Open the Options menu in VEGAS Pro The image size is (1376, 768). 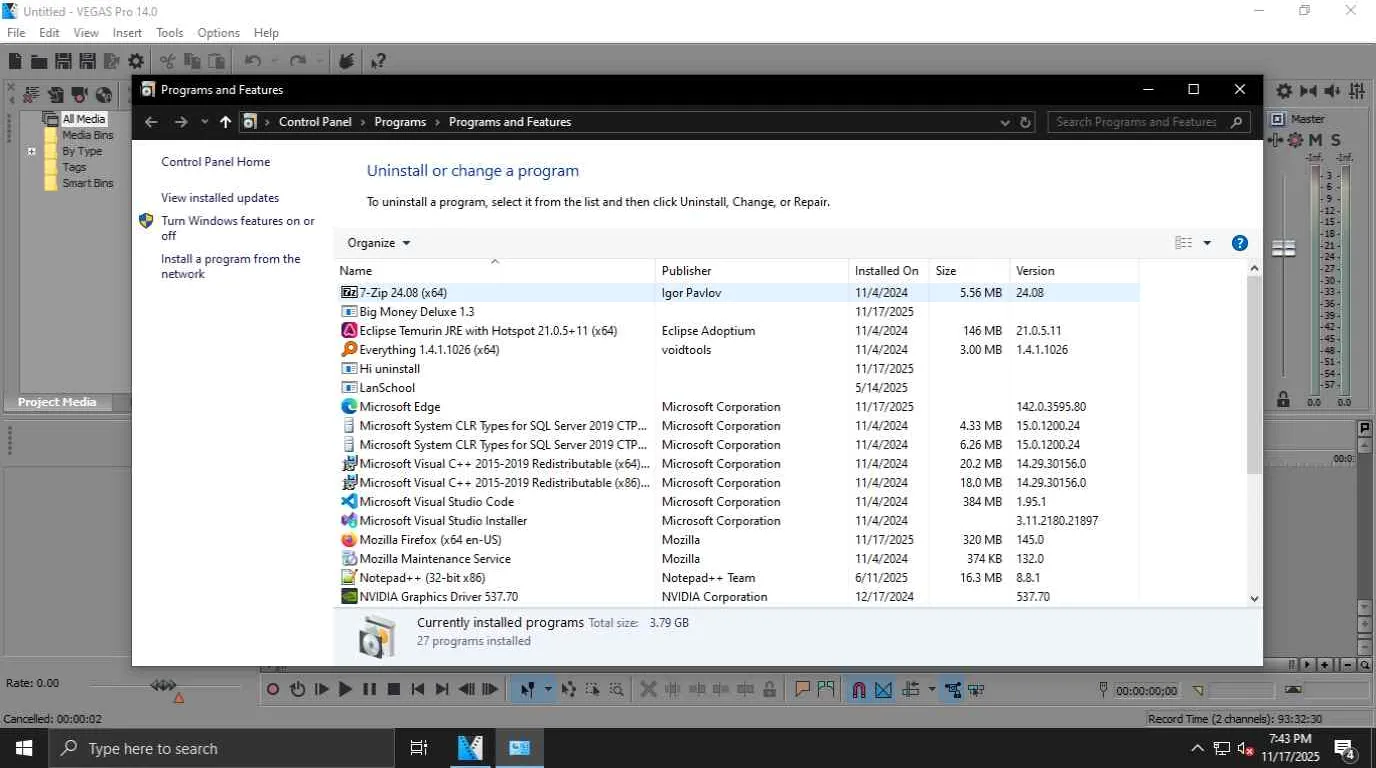pos(218,33)
